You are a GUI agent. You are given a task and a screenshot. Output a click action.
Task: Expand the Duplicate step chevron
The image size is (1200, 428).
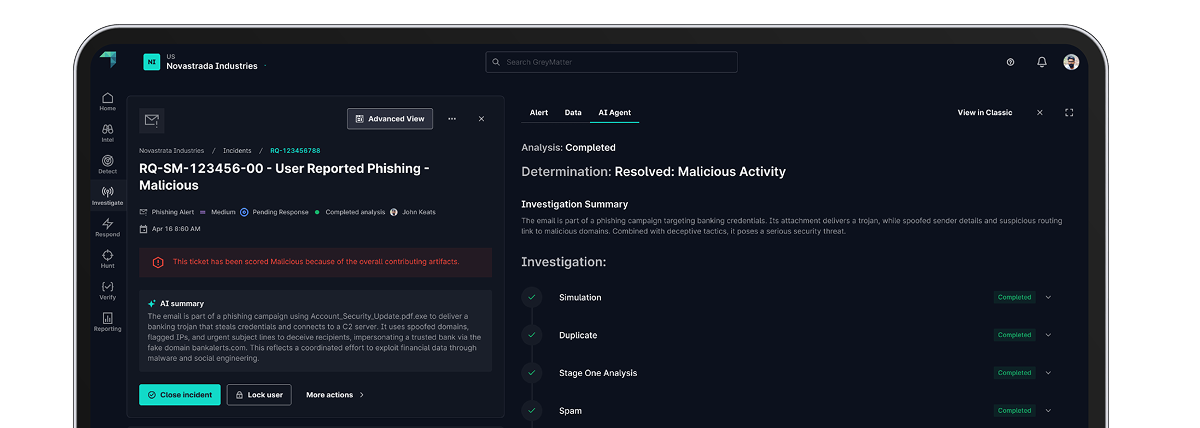(x=1048, y=335)
